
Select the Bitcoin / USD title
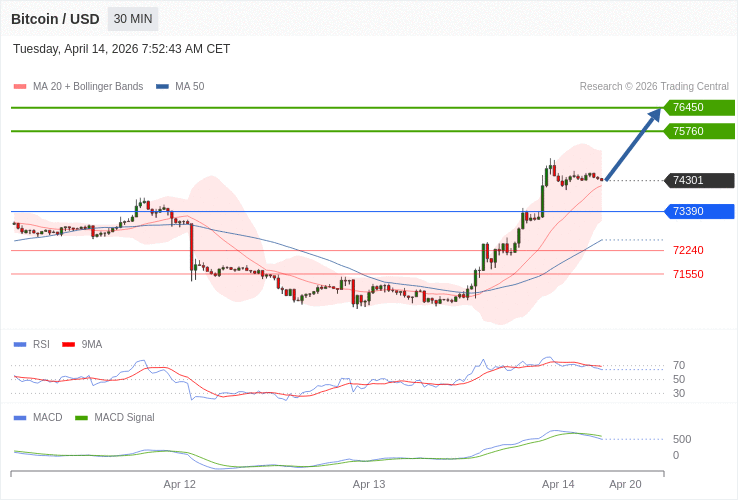pyautogui.click(x=55, y=19)
